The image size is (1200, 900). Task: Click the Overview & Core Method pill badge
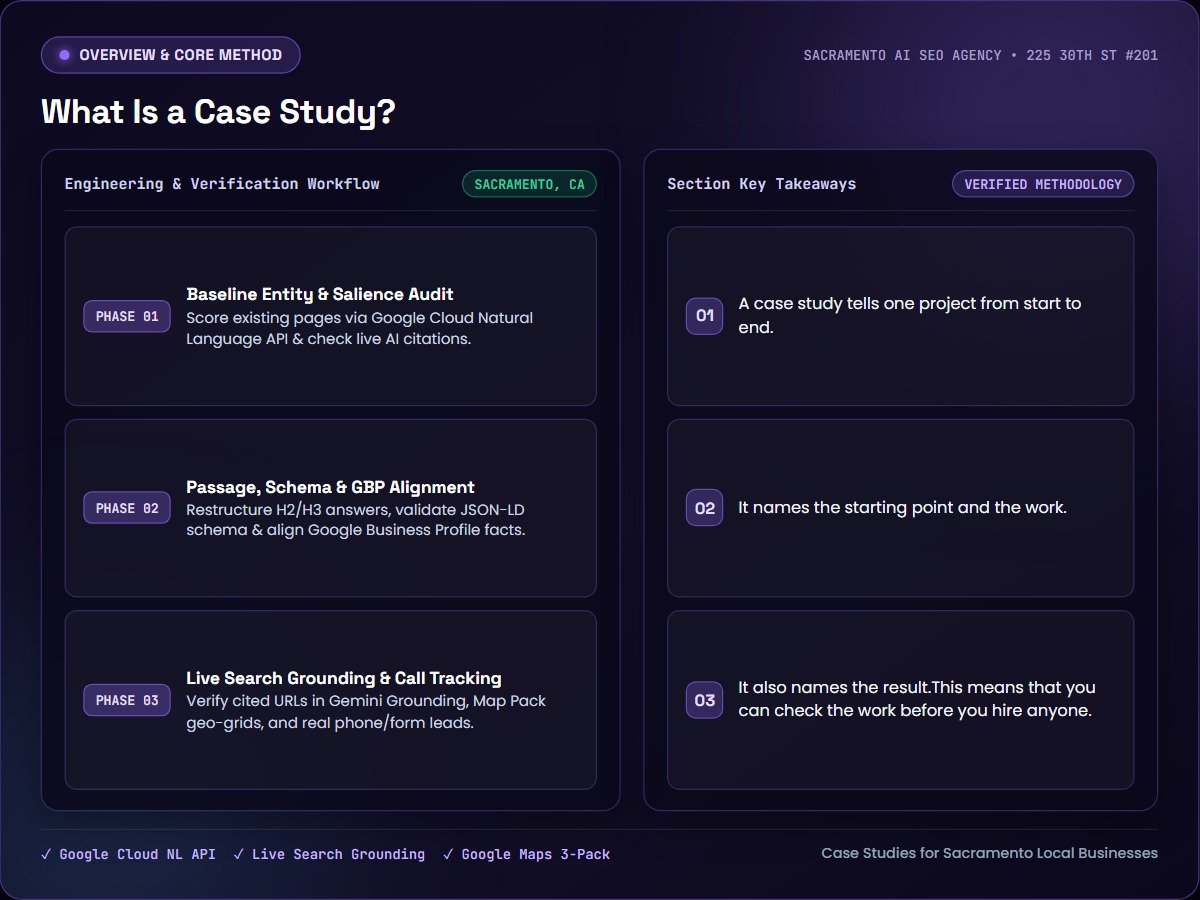pos(170,55)
